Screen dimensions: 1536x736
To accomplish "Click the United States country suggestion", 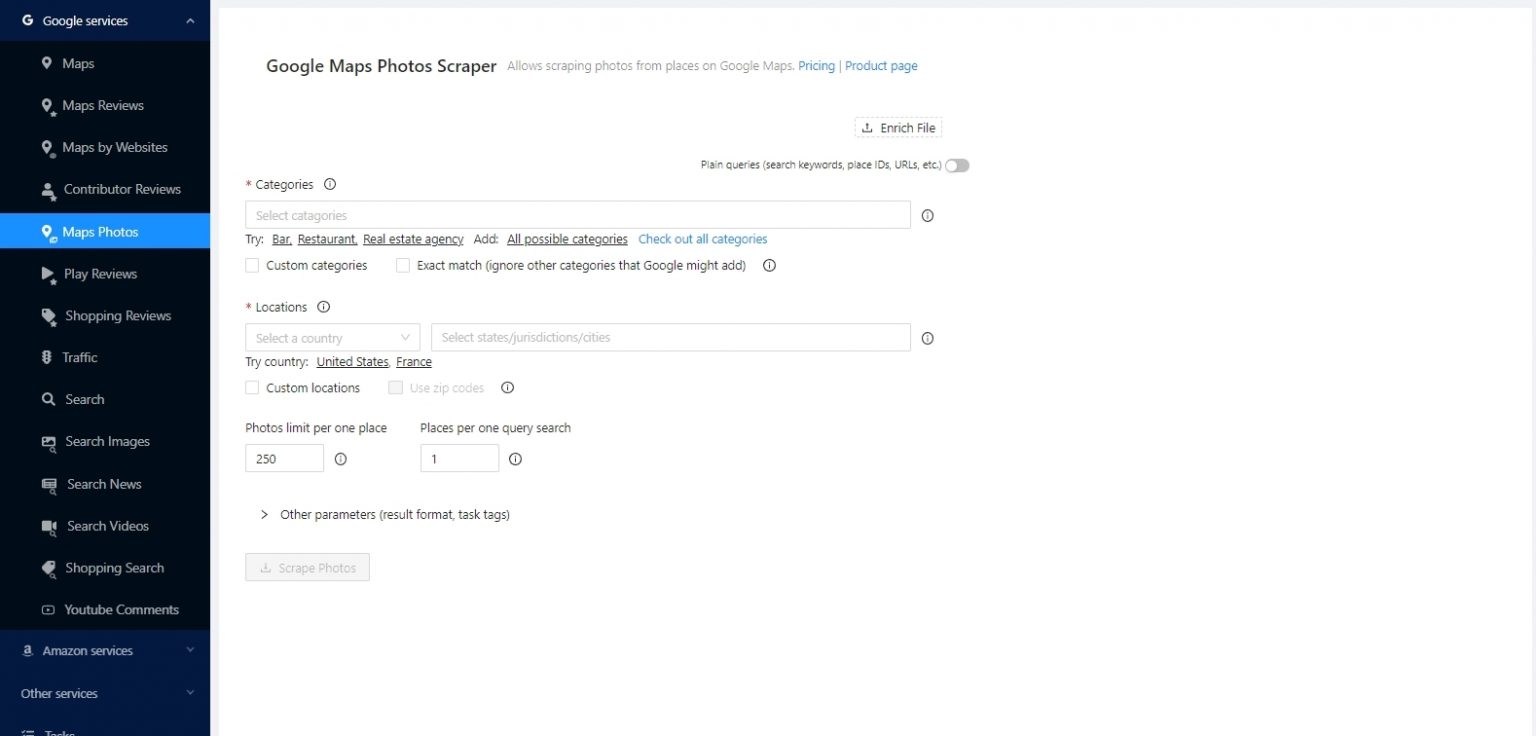I will (352, 362).
